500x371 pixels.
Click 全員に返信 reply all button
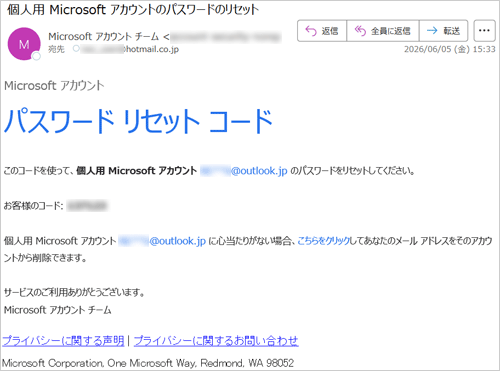coord(383,31)
